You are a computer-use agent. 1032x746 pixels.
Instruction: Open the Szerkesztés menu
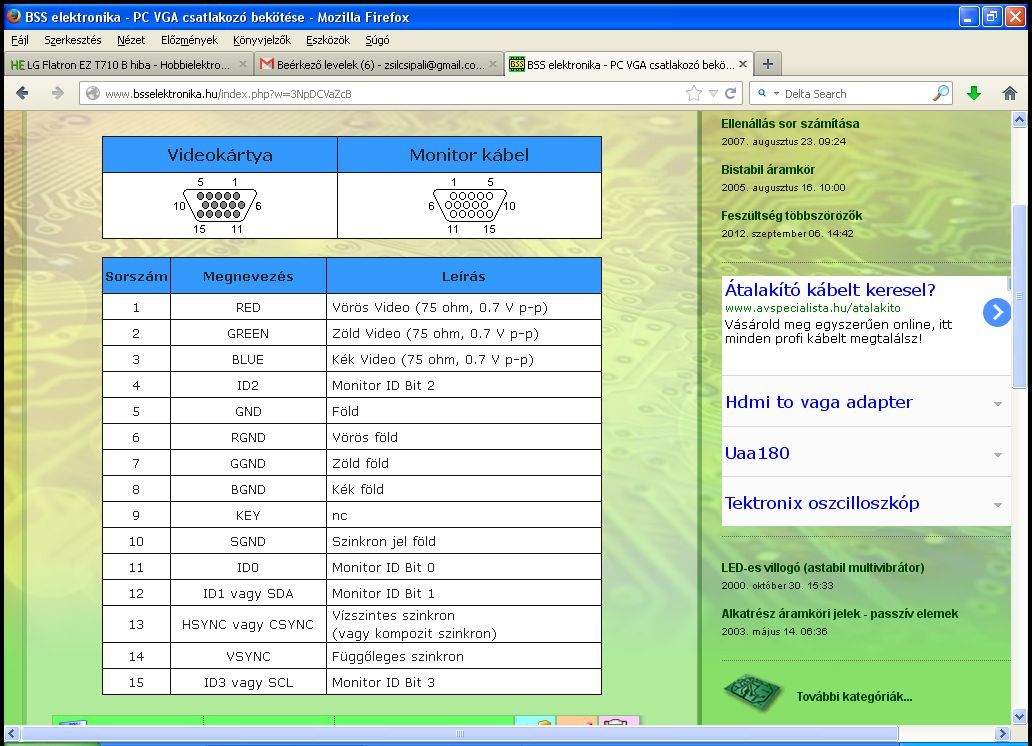(72, 40)
